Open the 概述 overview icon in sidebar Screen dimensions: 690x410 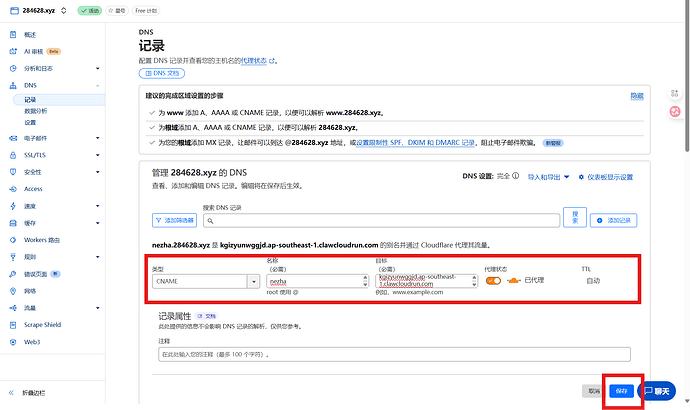pyautogui.click(x=13, y=35)
